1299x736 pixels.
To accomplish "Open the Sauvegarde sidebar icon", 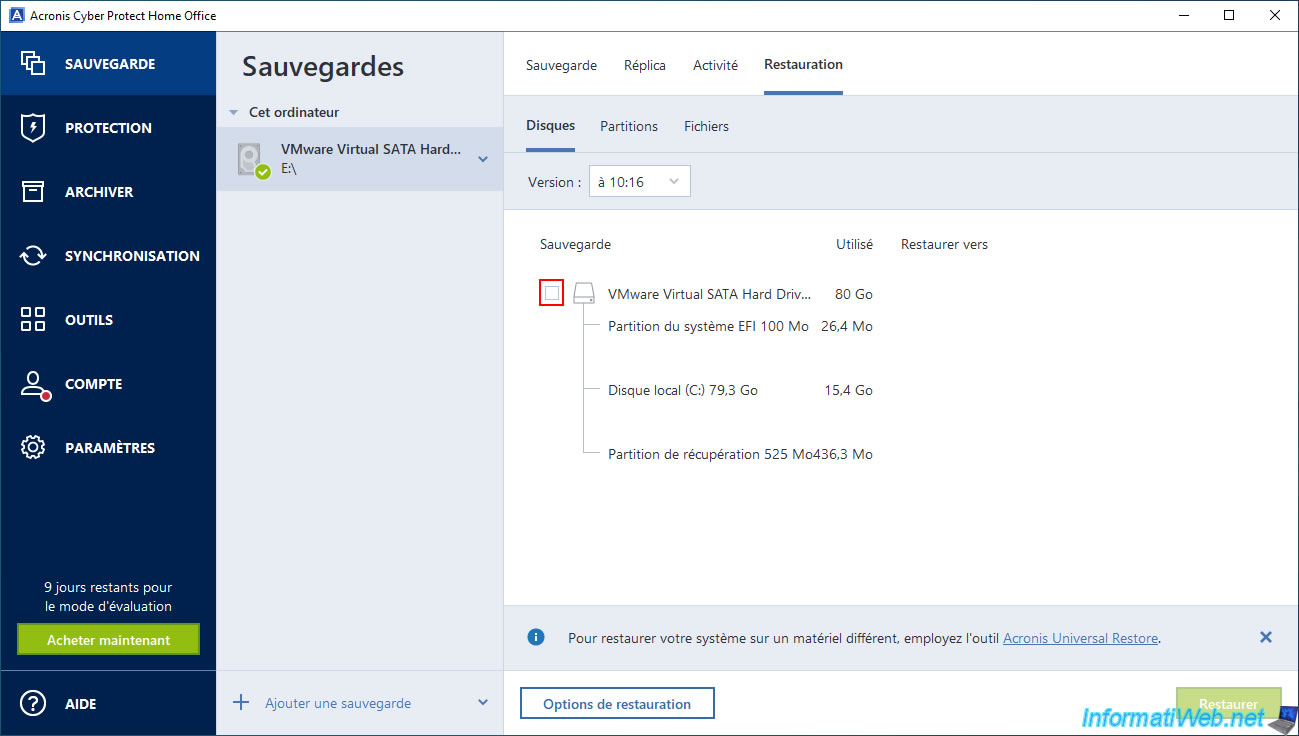I will (33, 63).
